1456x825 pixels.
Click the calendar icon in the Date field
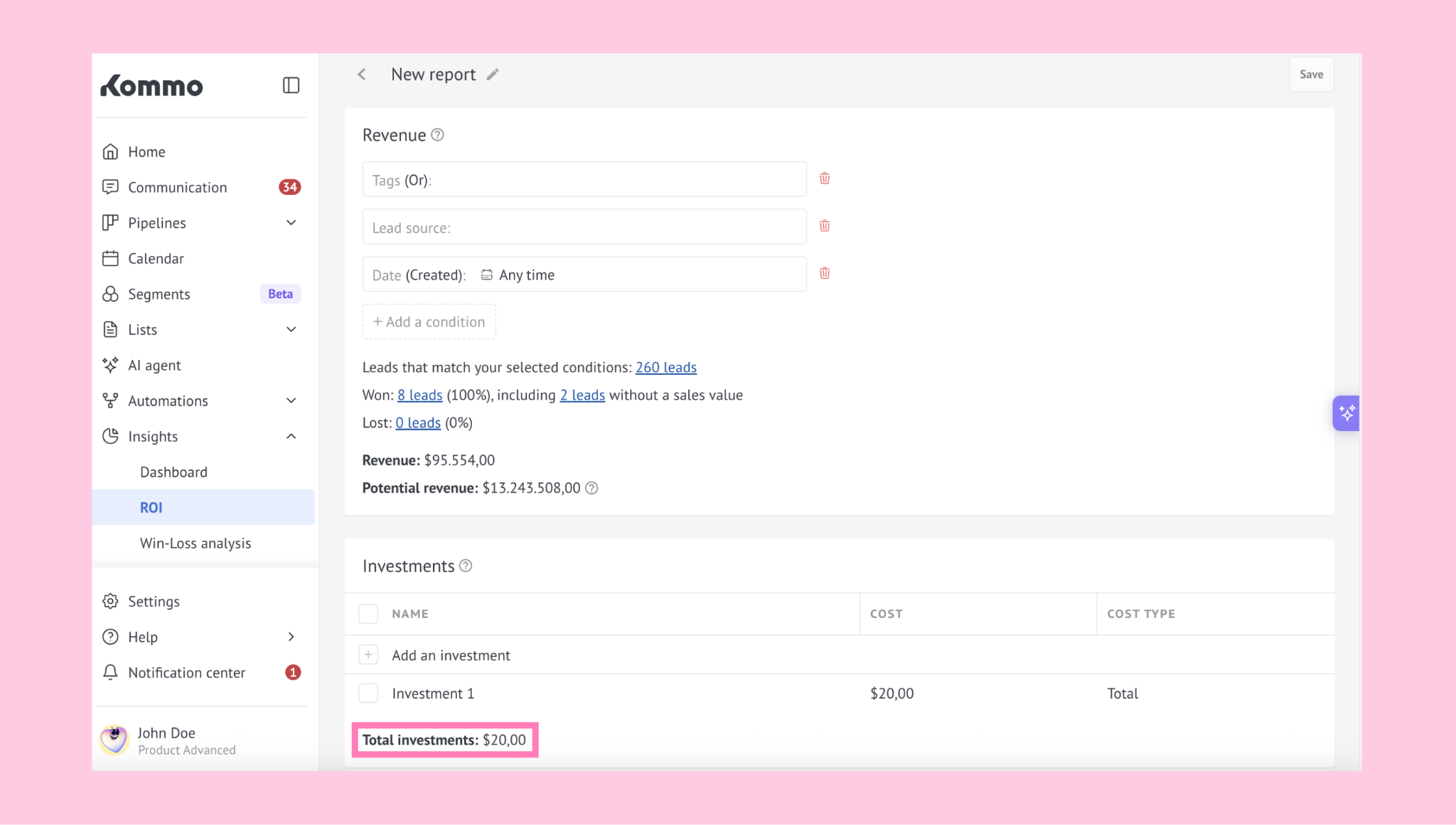tap(487, 275)
